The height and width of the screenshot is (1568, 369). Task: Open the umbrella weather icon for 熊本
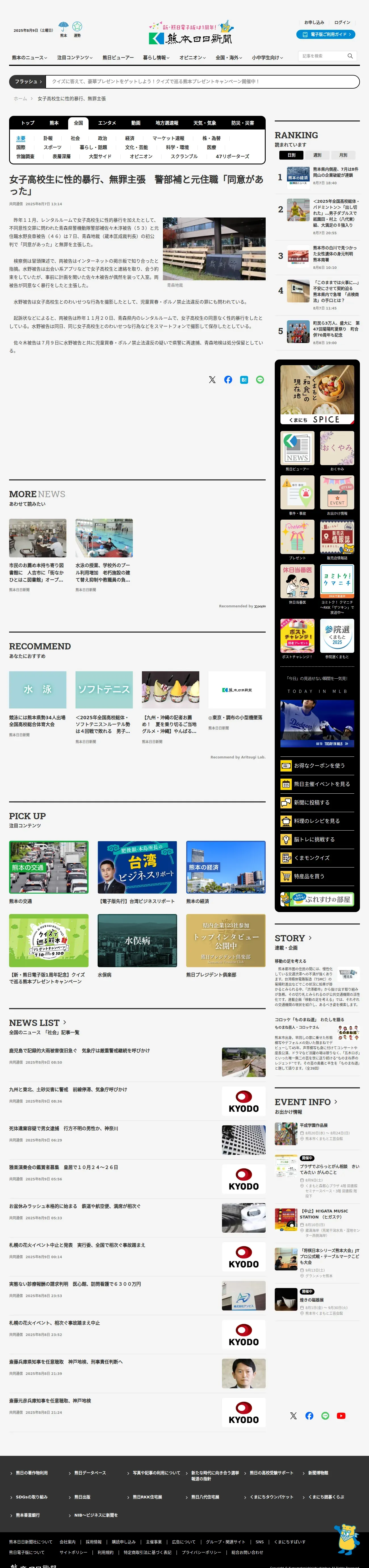[x=64, y=26]
